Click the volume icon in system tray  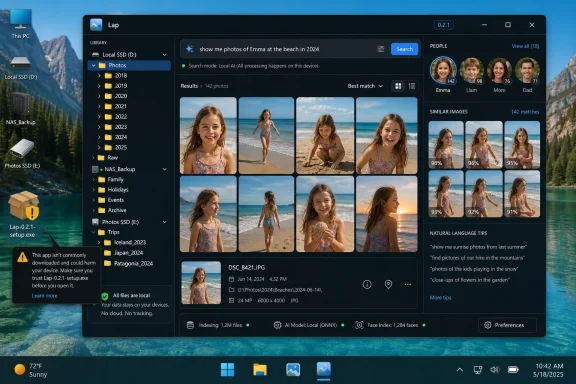point(495,370)
